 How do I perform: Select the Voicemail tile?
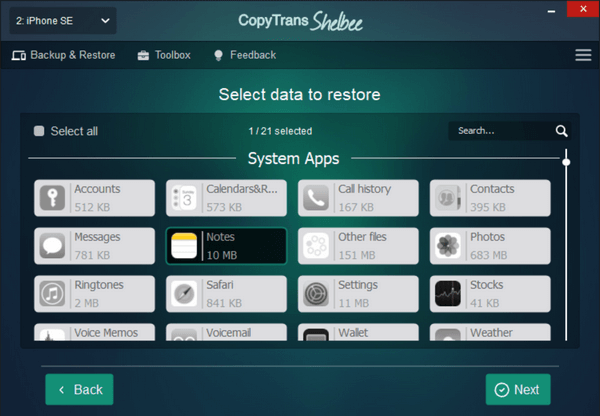click(226, 332)
